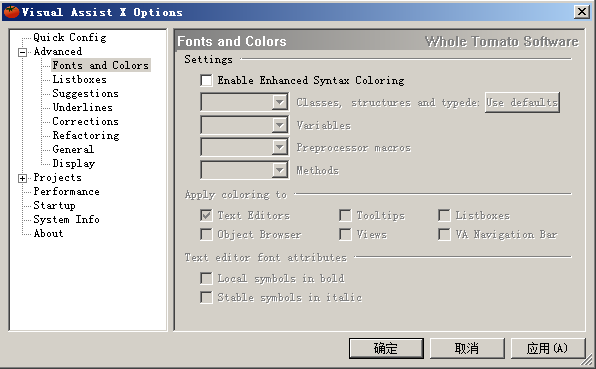
Task: Check the Tooltips checkbox
Action: click(x=345, y=215)
